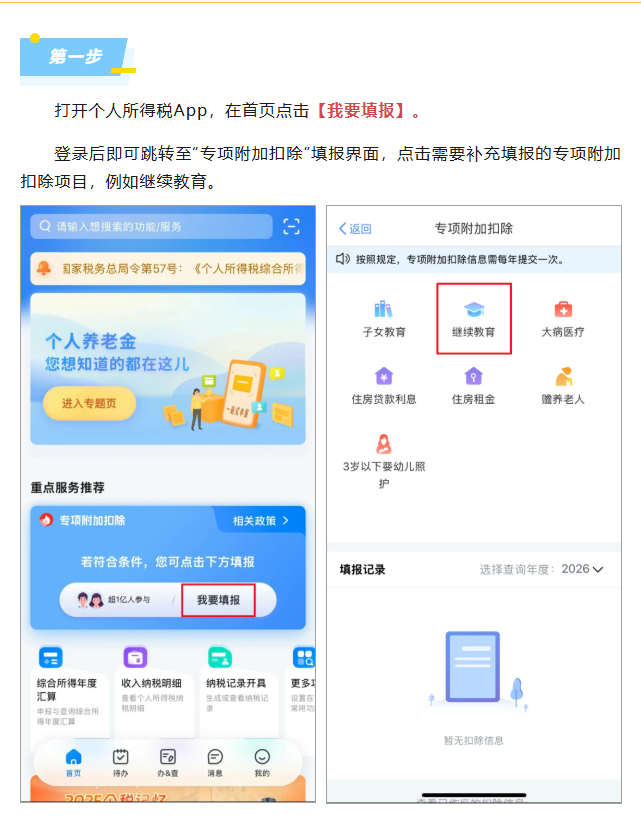Switch to the 消息 bottom tab

tap(215, 763)
